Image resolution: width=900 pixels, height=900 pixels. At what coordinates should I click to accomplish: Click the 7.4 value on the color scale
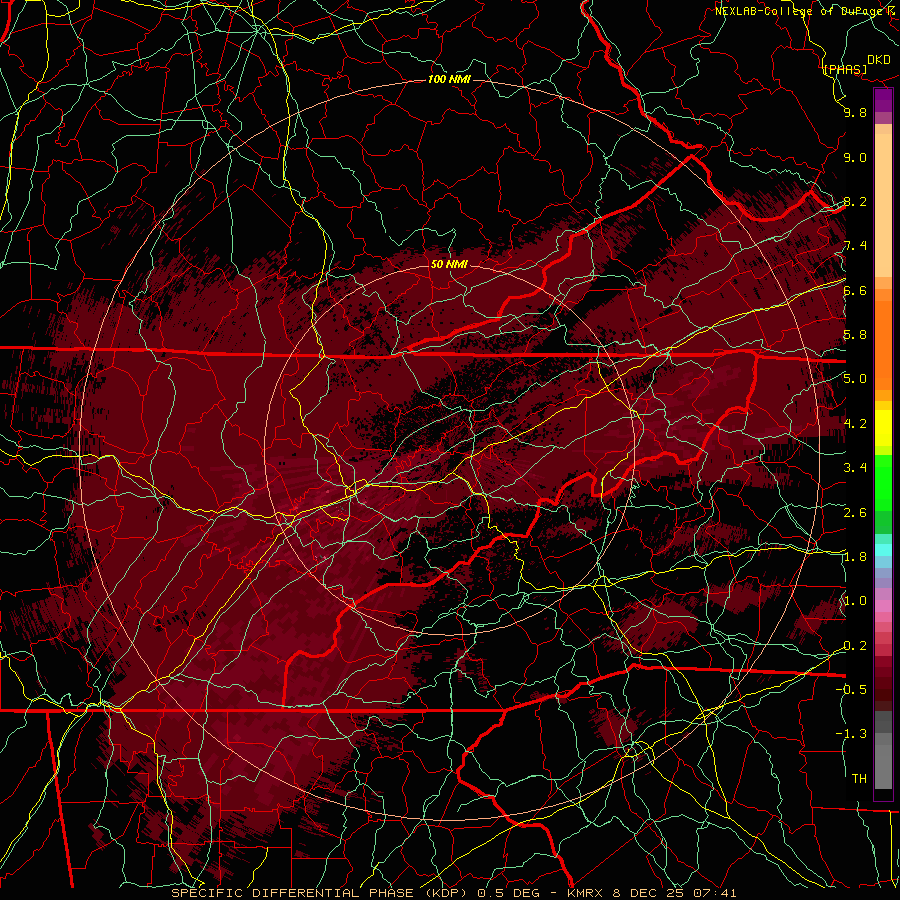pos(855,246)
